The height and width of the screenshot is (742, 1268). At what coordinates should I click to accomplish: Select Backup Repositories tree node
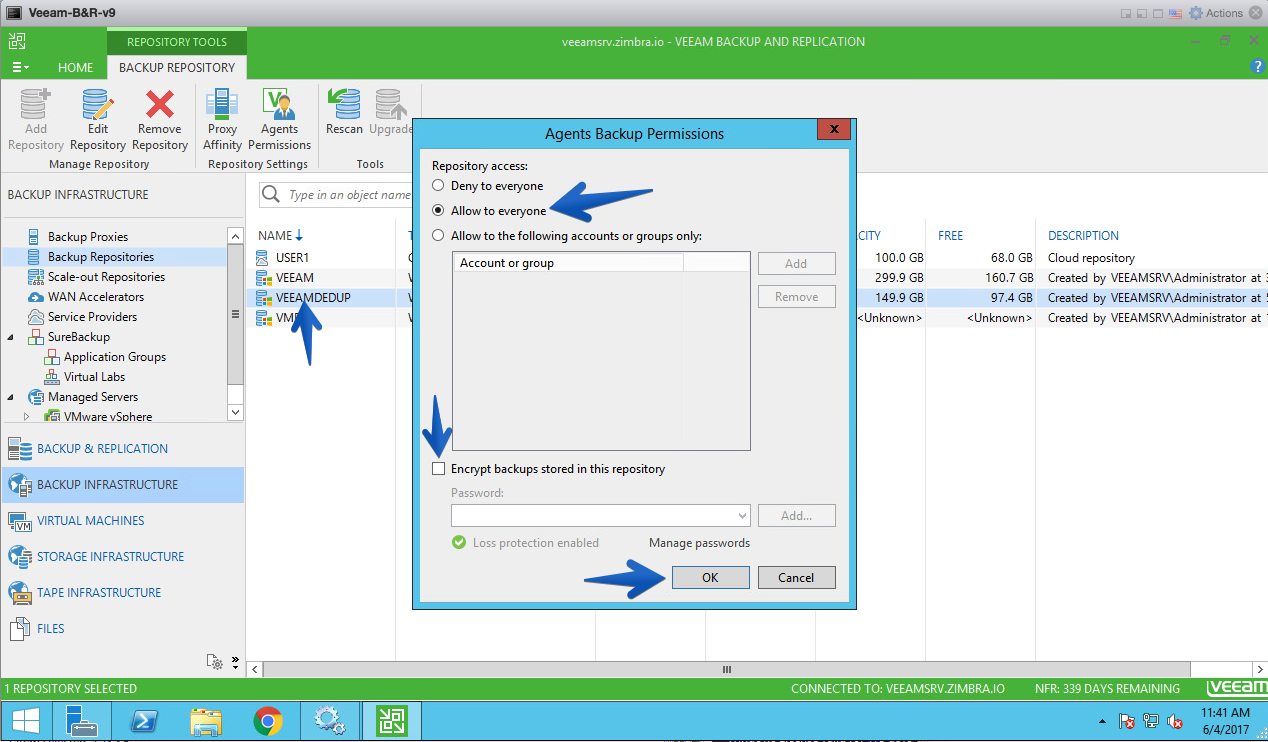[100, 257]
